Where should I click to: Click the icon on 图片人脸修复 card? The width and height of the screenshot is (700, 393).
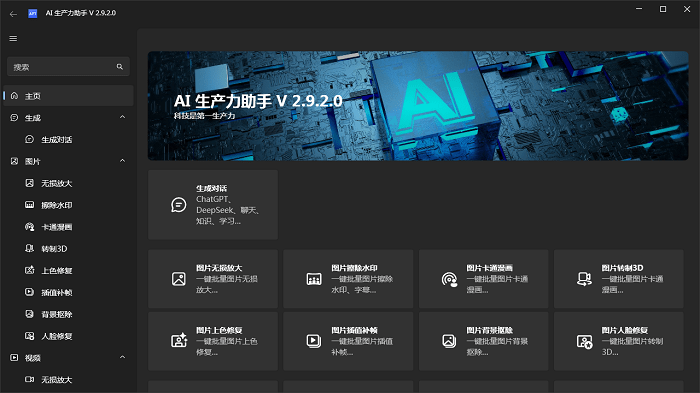[x=584, y=342]
